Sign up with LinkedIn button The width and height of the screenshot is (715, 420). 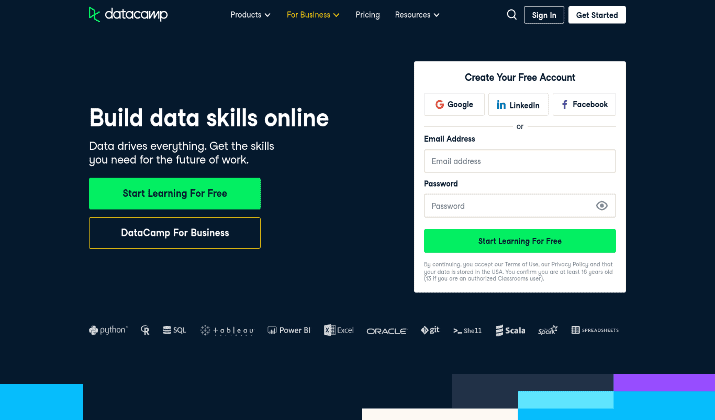tap(518, 105)
